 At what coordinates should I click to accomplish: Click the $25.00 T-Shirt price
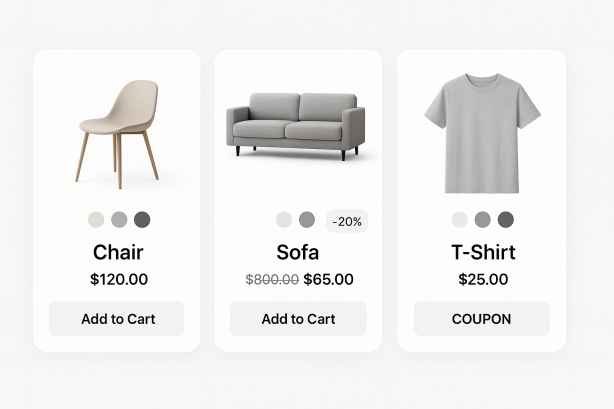(483, 280)
